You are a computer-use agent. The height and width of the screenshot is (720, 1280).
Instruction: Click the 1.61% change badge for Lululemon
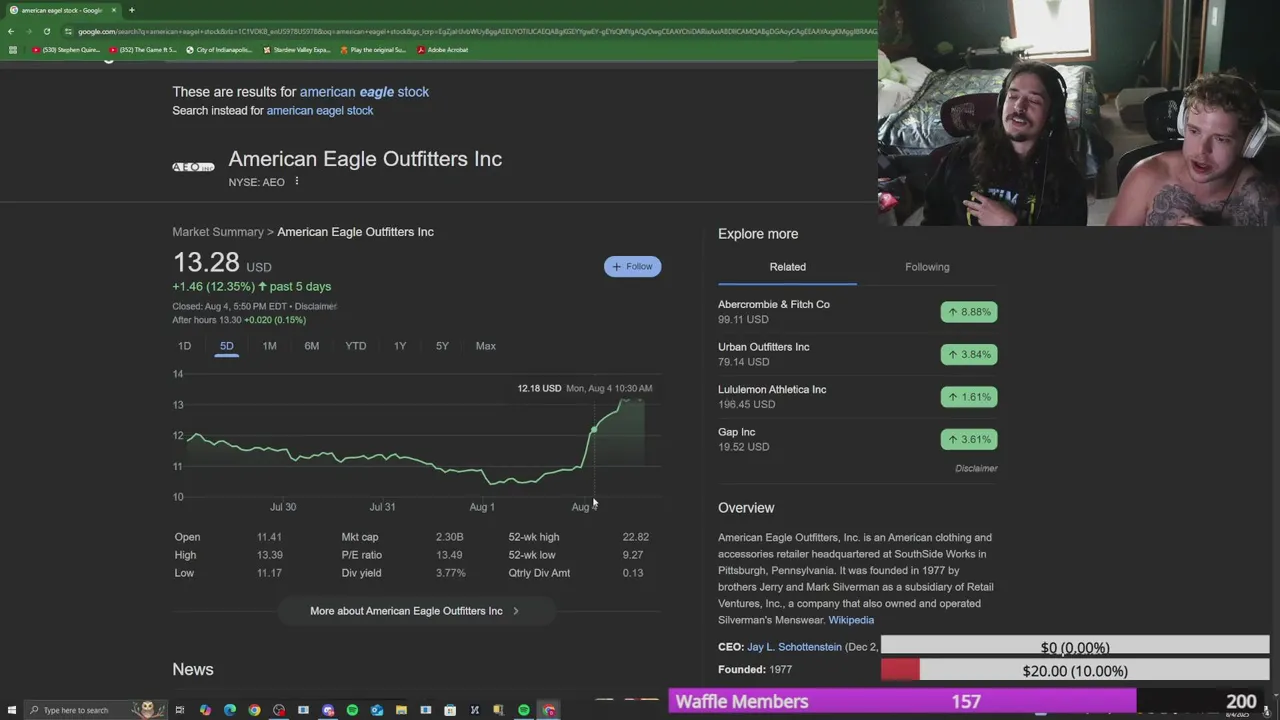click(x=969, y=397)
